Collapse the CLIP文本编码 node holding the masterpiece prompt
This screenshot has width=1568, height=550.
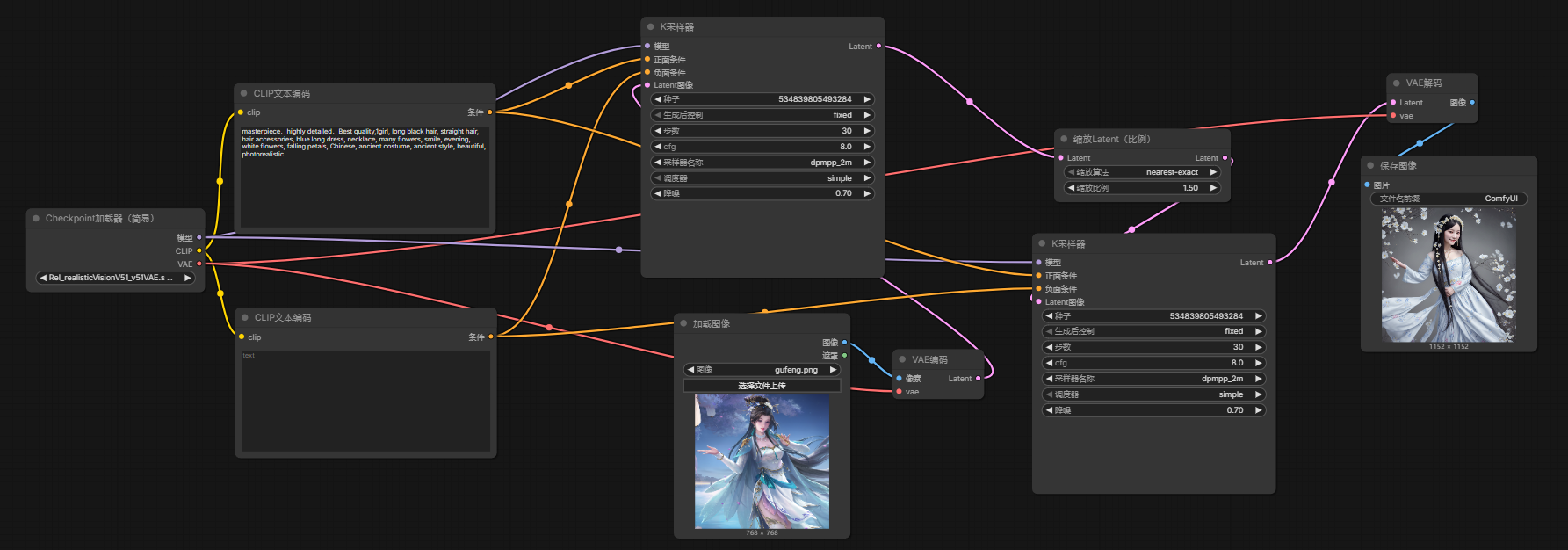(x=244, y=93)
